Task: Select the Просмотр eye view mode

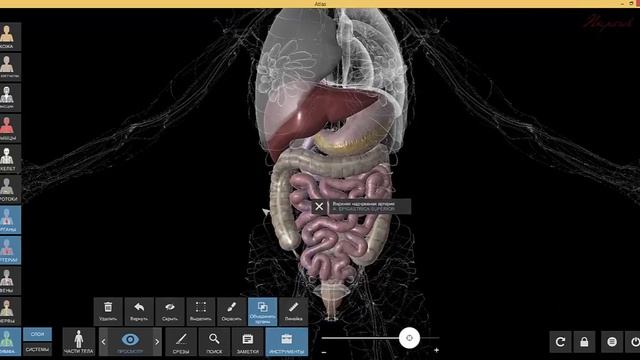Action: (130, 342)
